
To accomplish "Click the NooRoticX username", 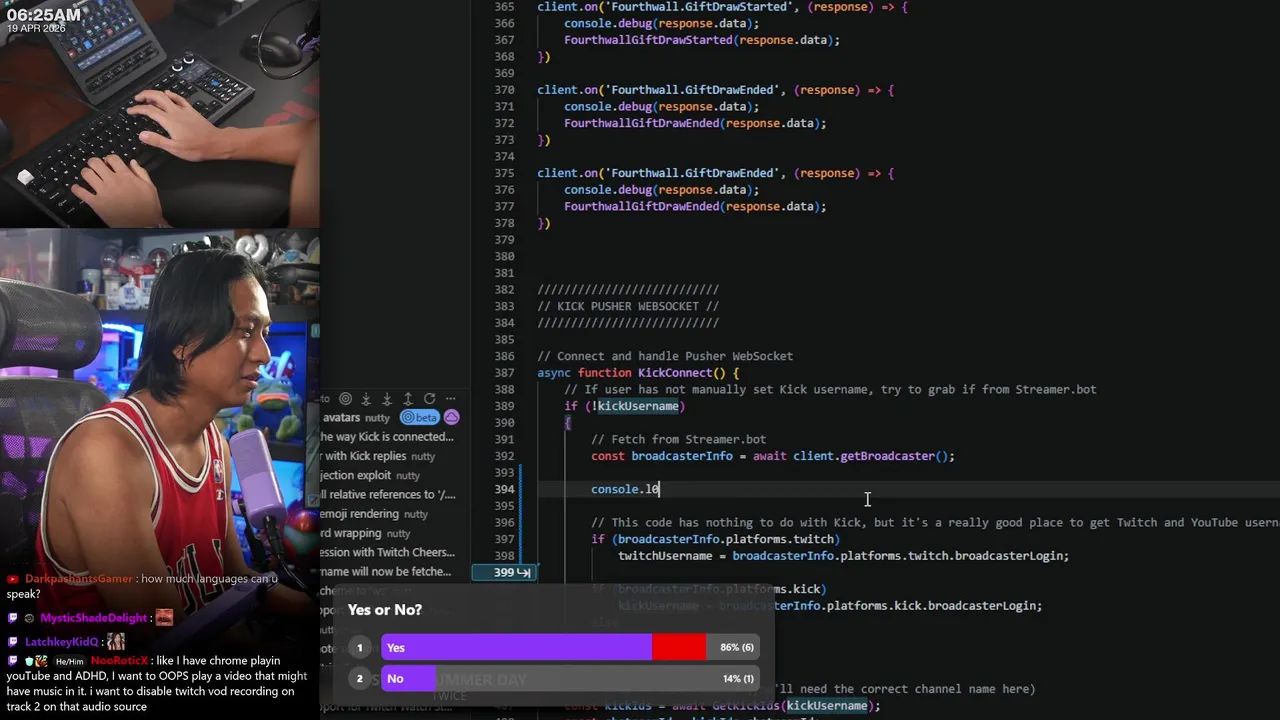I will [x=119, y=661].
